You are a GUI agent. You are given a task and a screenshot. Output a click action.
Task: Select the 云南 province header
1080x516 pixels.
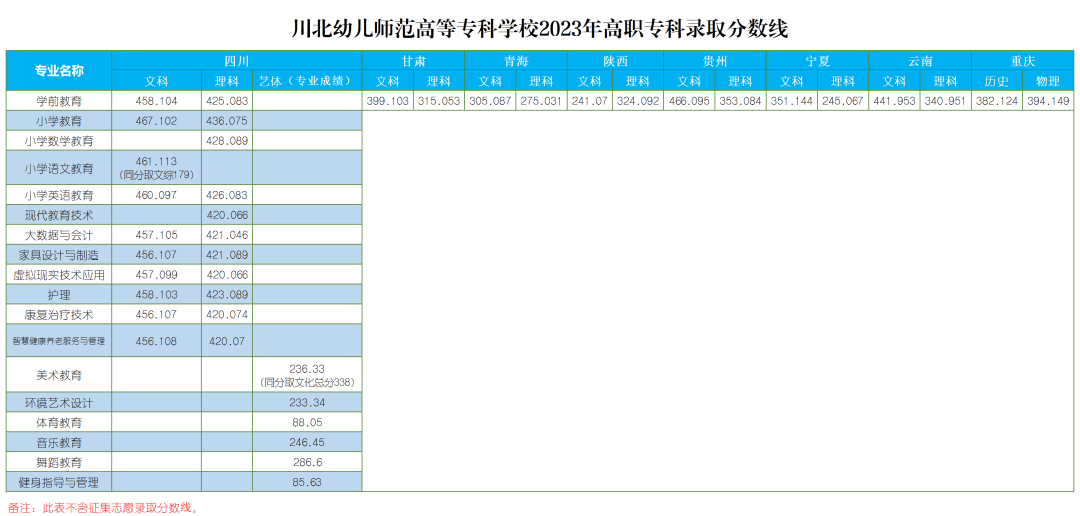920,61
